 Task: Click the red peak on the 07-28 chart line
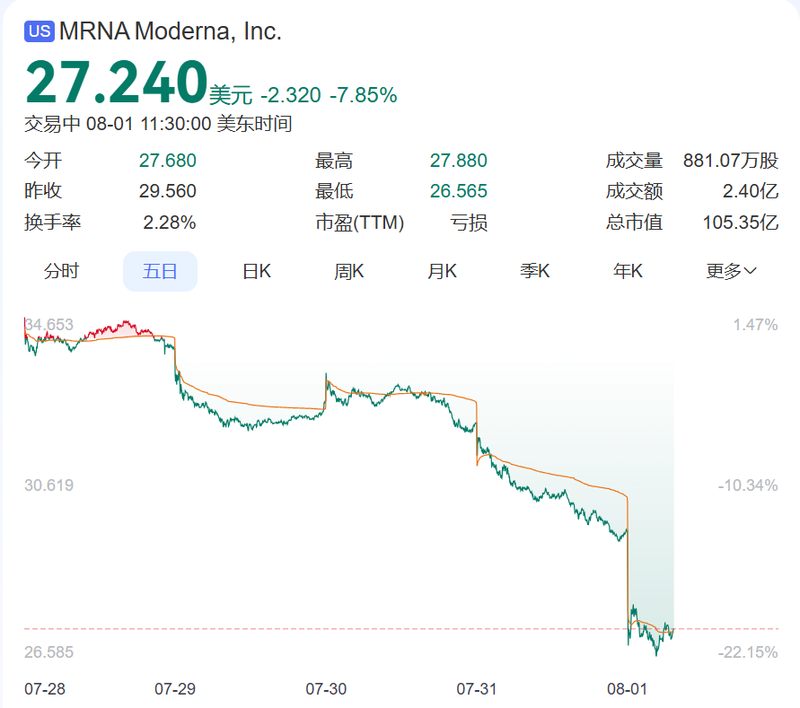tap(126, 323)
